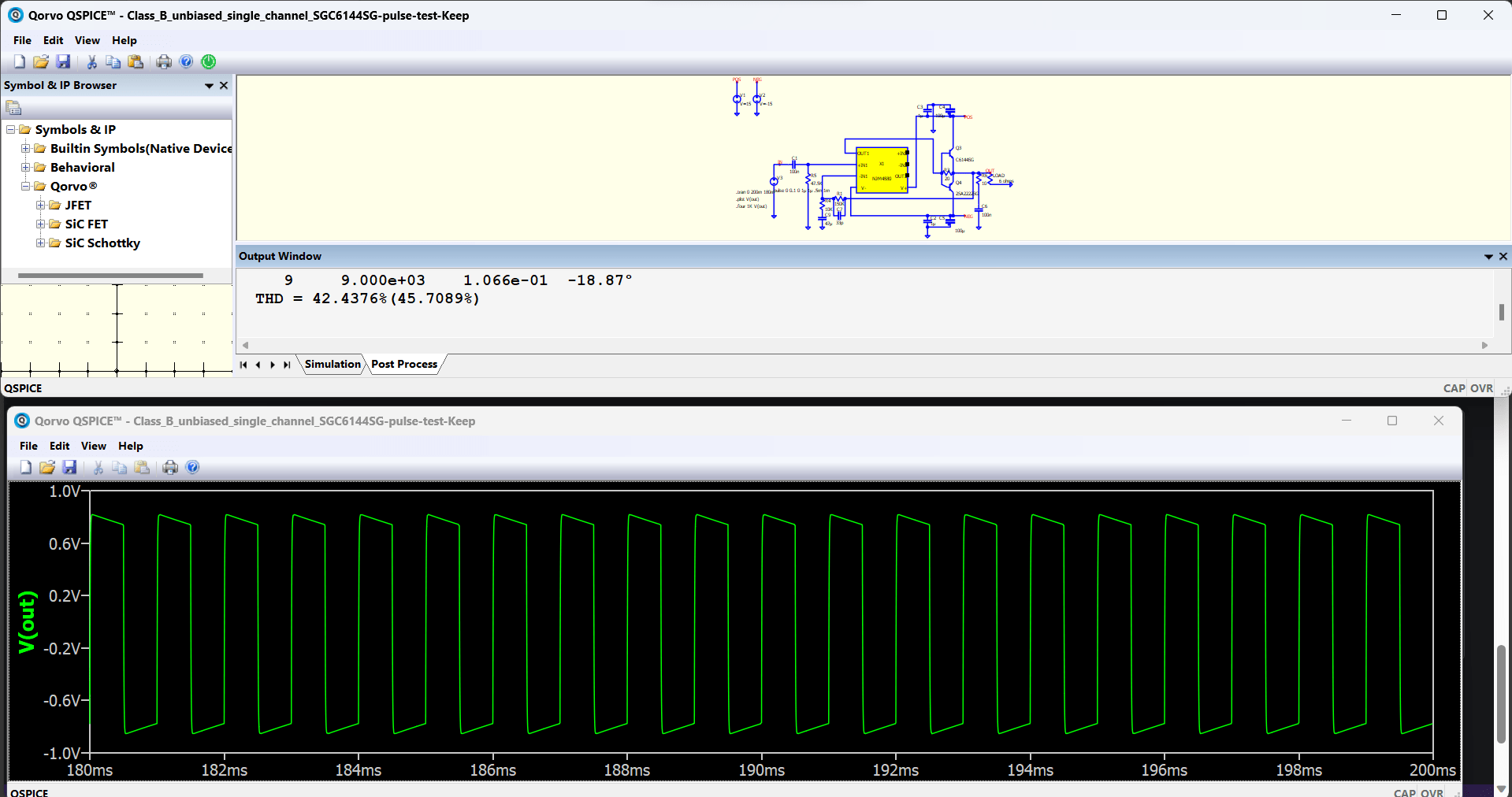Screen dimensions: 1512x797
Task: Click Cut scissors icon in waveform window toolbar
Action: (98, 467)
